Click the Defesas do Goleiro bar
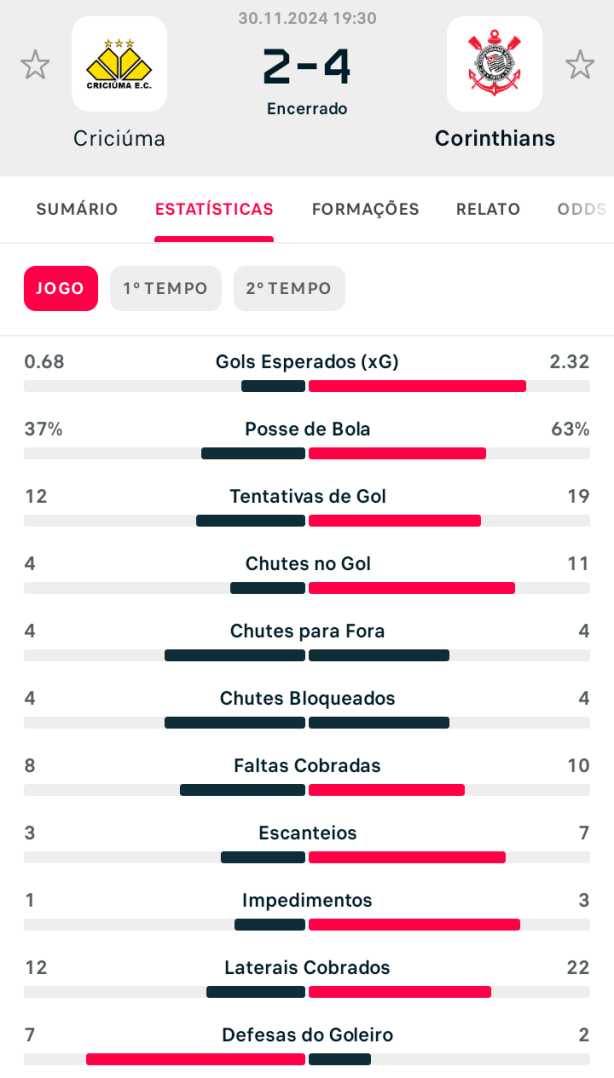Screen dimensions: 614x1078 [x=307, y=1059]
